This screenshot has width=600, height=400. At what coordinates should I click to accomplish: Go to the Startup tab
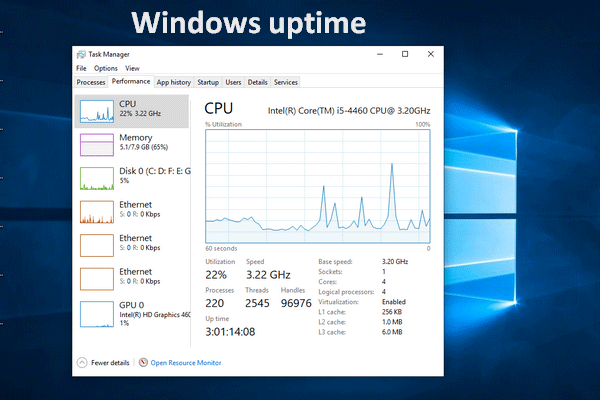[x=208, y=82]
